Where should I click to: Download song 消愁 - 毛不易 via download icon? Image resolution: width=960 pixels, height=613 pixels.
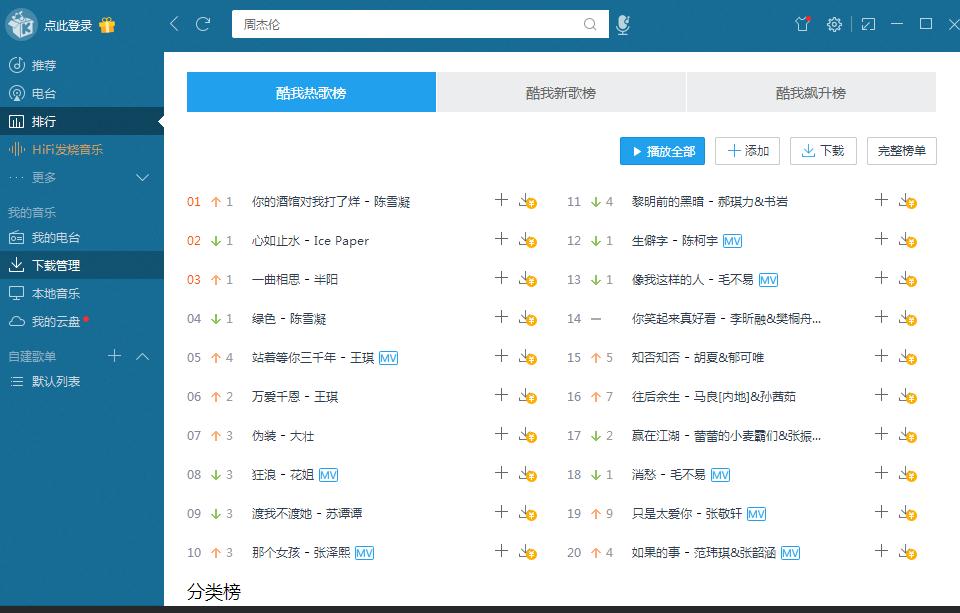click(906, 474)
